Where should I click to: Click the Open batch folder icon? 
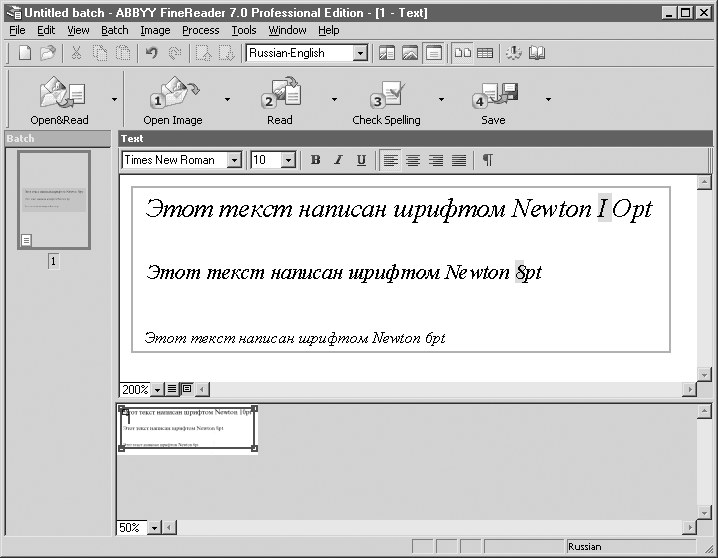point(48,53)
